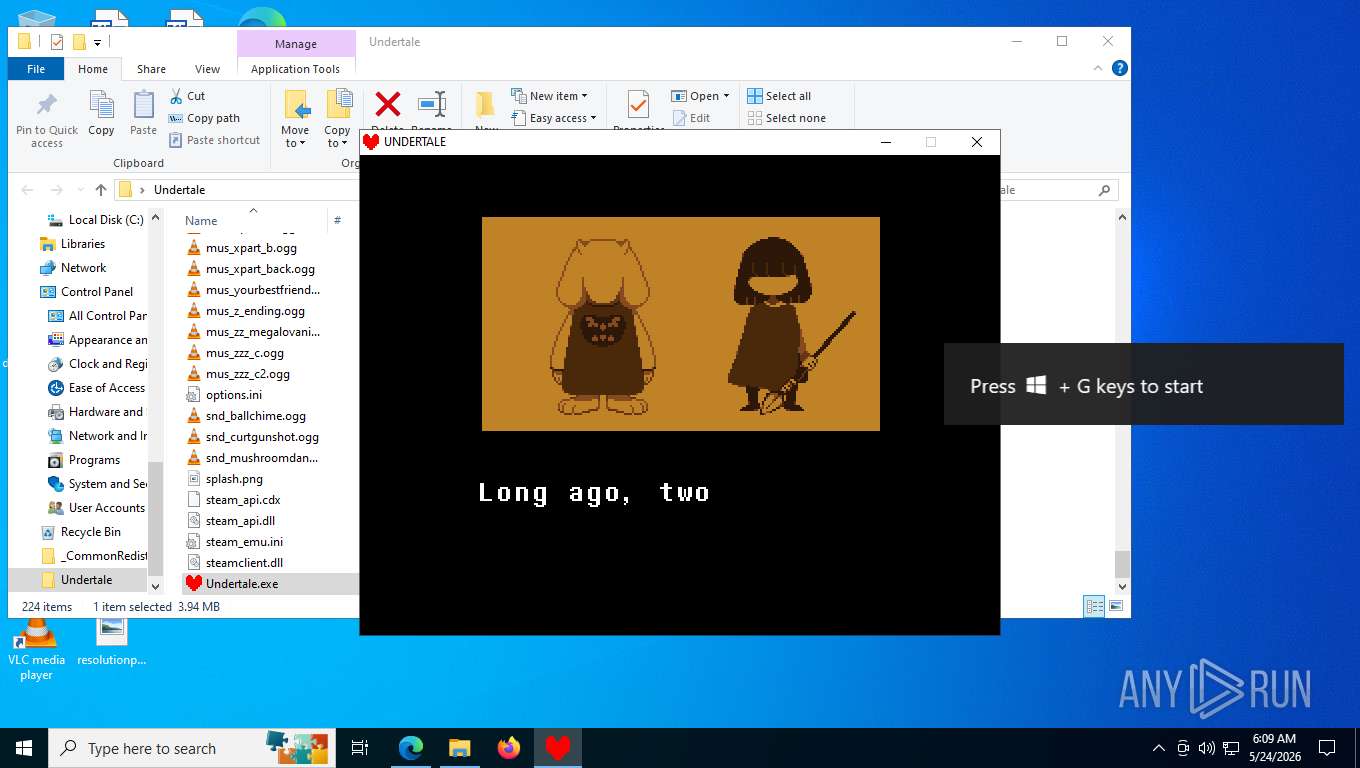1360x768 pixels.
Task: Click the Undertale breadcrumb in address bar
Action: click(179, 190)
